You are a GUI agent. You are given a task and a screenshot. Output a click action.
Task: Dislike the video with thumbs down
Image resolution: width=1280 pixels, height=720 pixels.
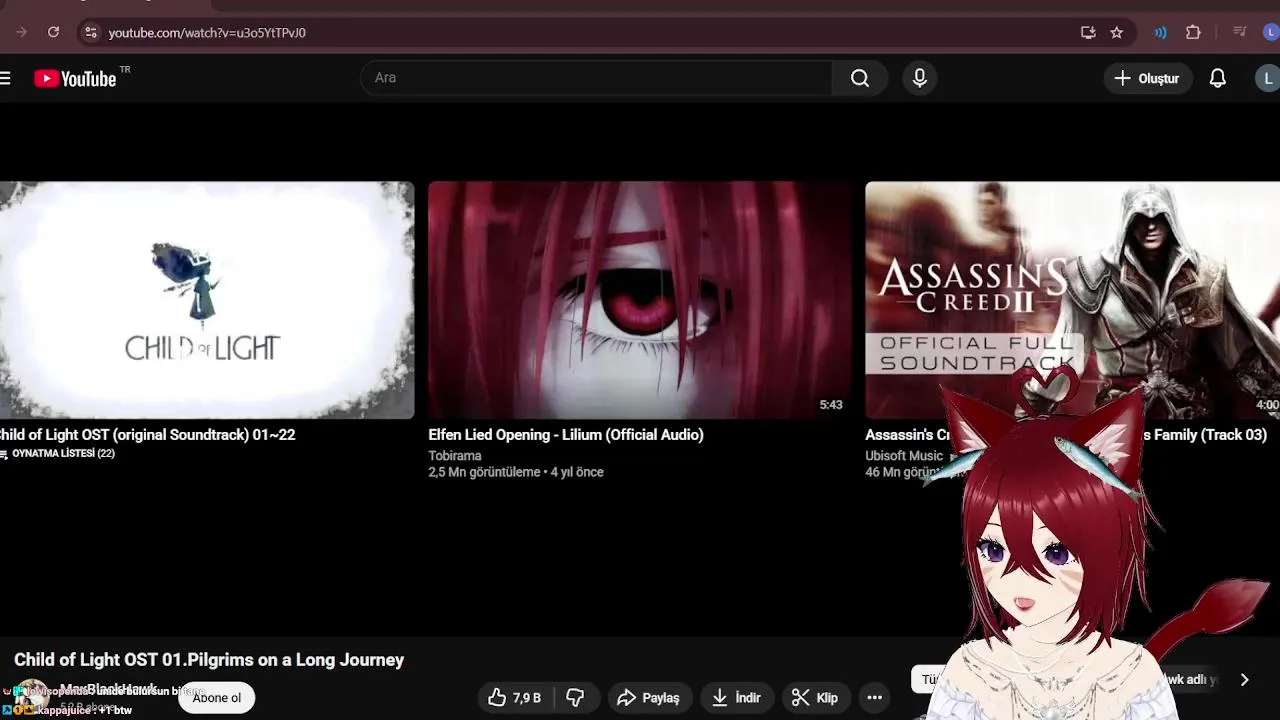576,698
